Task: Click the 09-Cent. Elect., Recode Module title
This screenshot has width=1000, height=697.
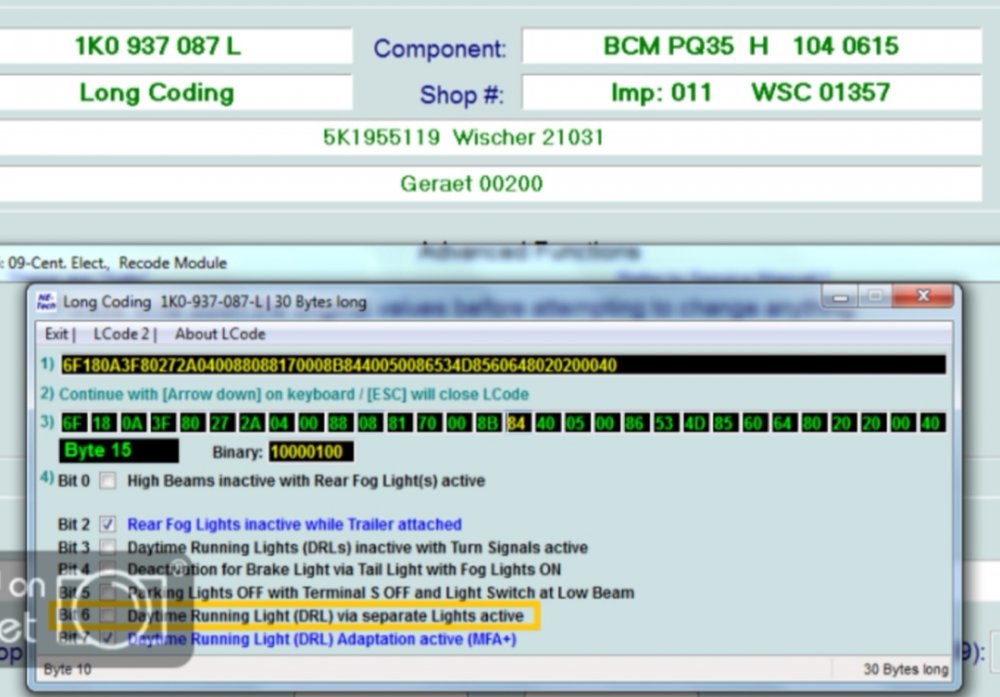Action: 117,263
